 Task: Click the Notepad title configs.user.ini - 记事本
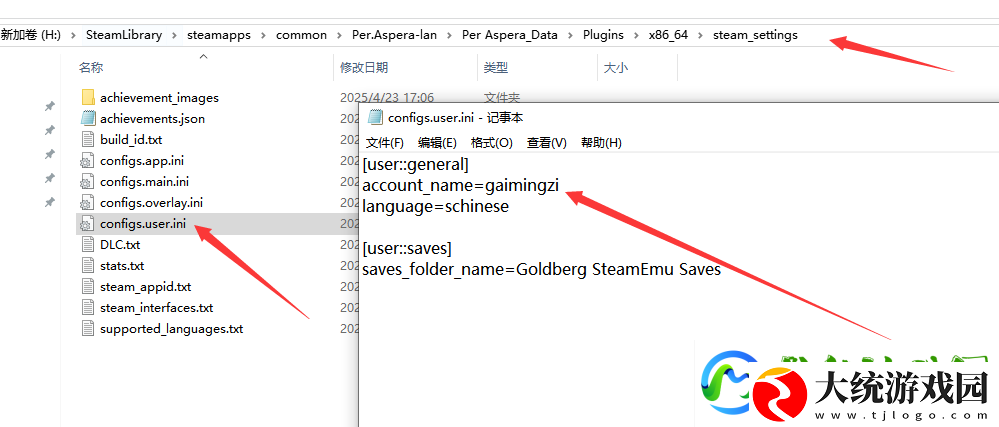tap(456, 117)
